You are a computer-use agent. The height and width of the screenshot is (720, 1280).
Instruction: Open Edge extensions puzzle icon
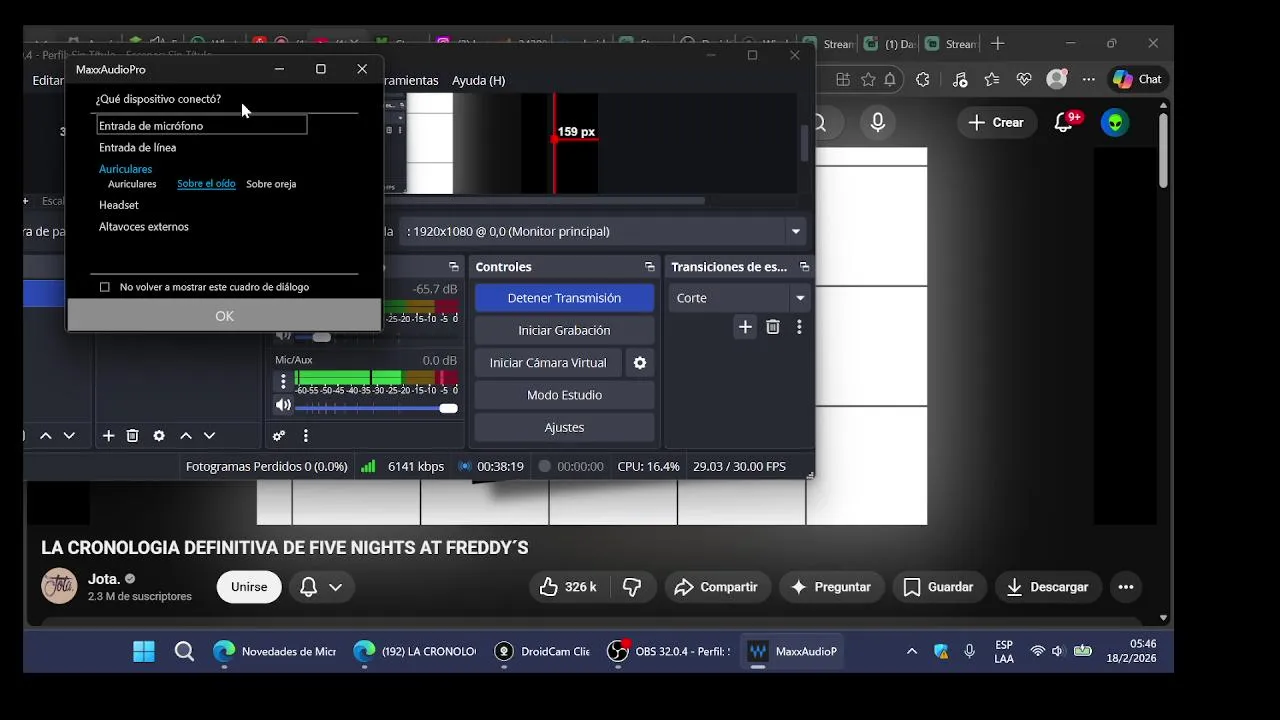tap(923, 79)
